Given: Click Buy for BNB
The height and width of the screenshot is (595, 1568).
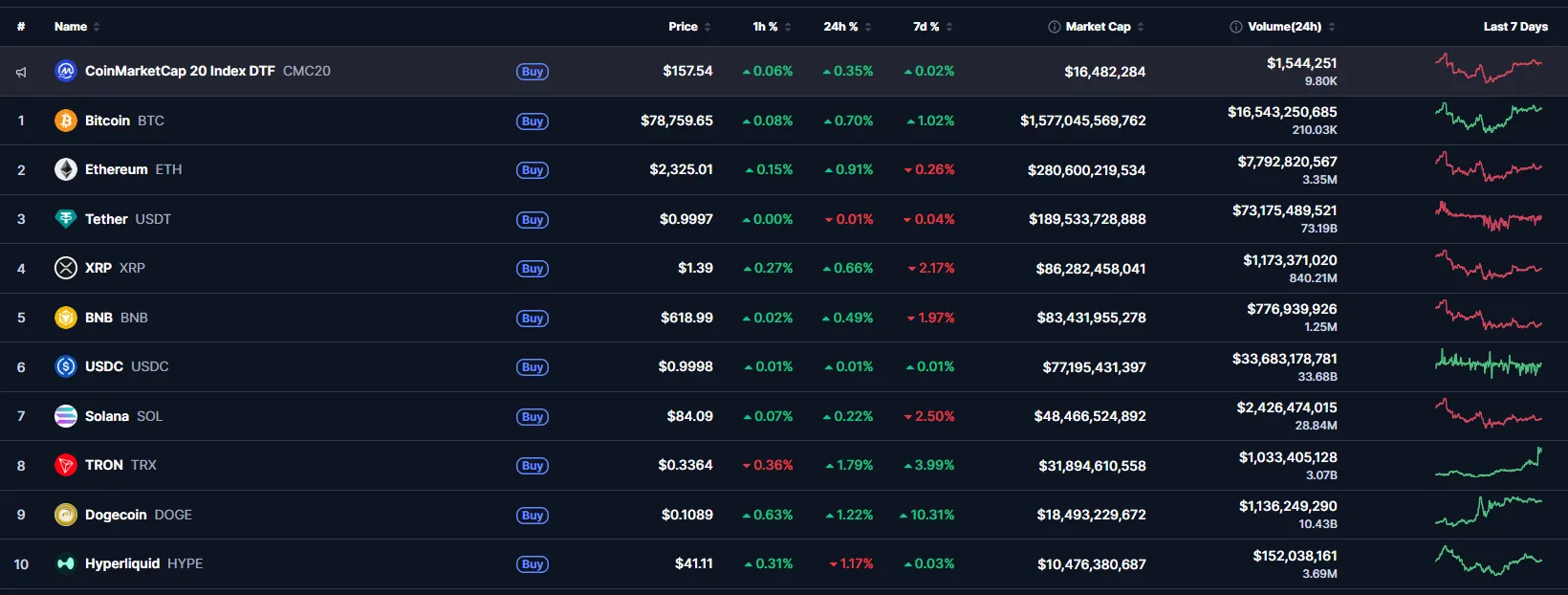Looking at the screenshot, I should (x=533, y=319).
